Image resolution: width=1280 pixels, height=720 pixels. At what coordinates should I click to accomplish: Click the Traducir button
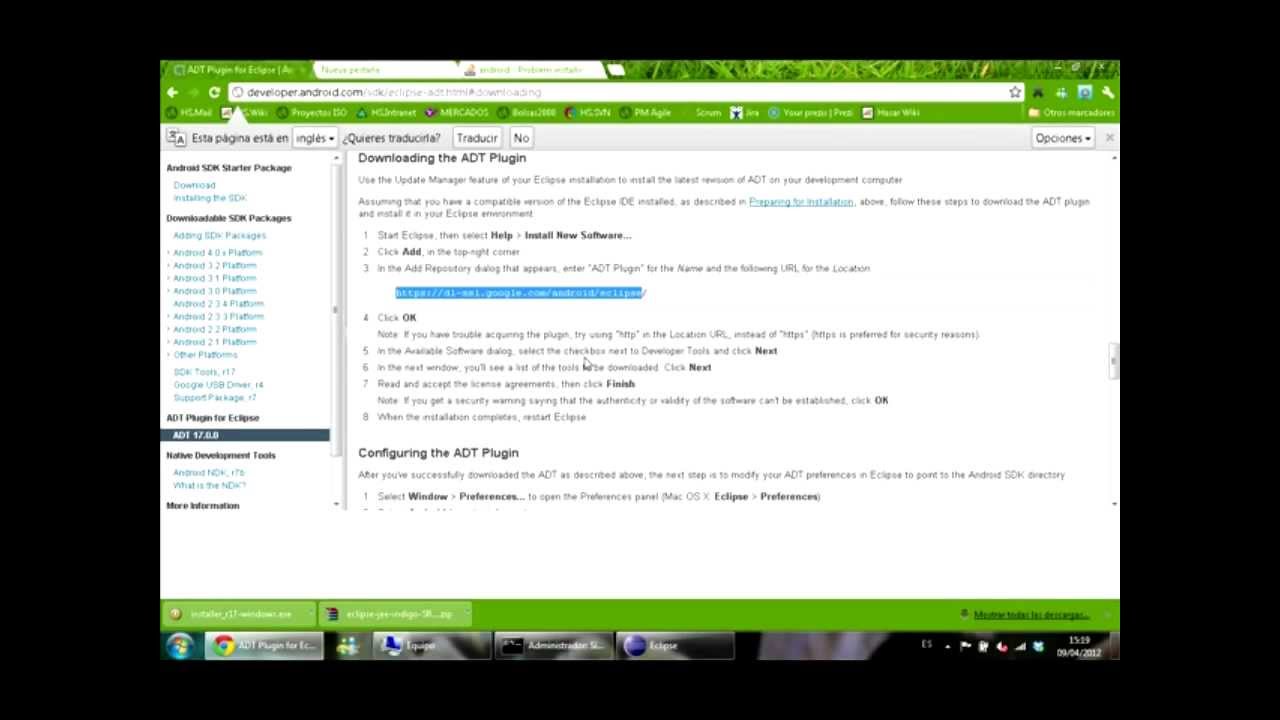[x=477, y=138]
